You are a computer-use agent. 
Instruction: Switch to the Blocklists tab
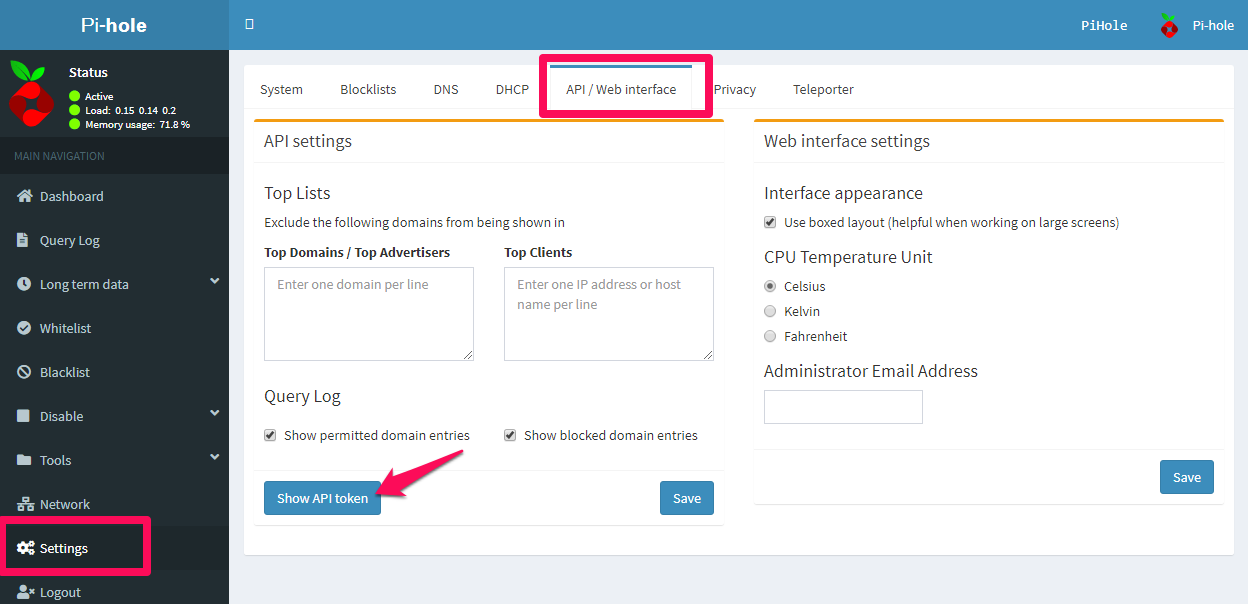click(368, 89)
